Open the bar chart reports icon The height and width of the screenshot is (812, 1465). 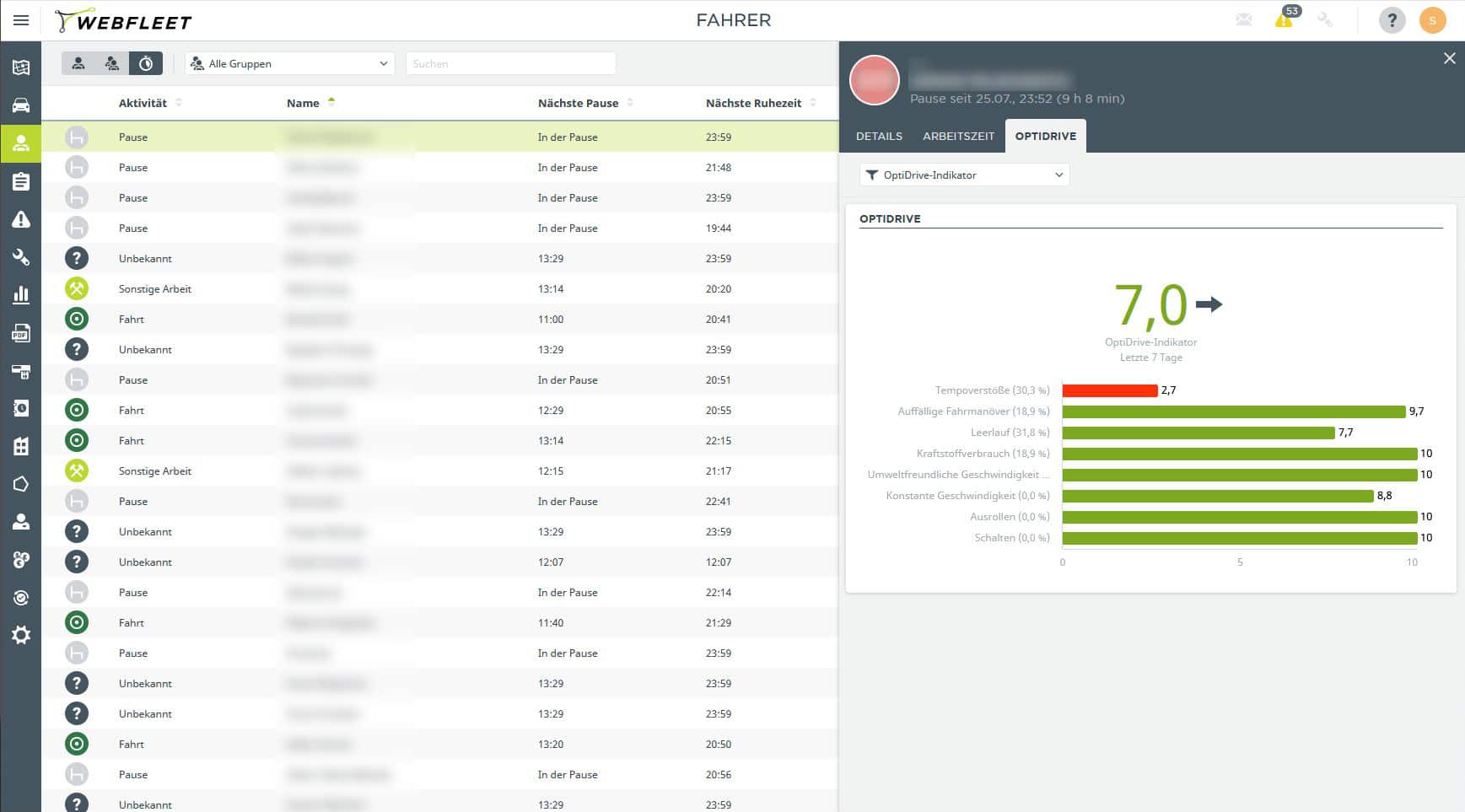(21, 295)
